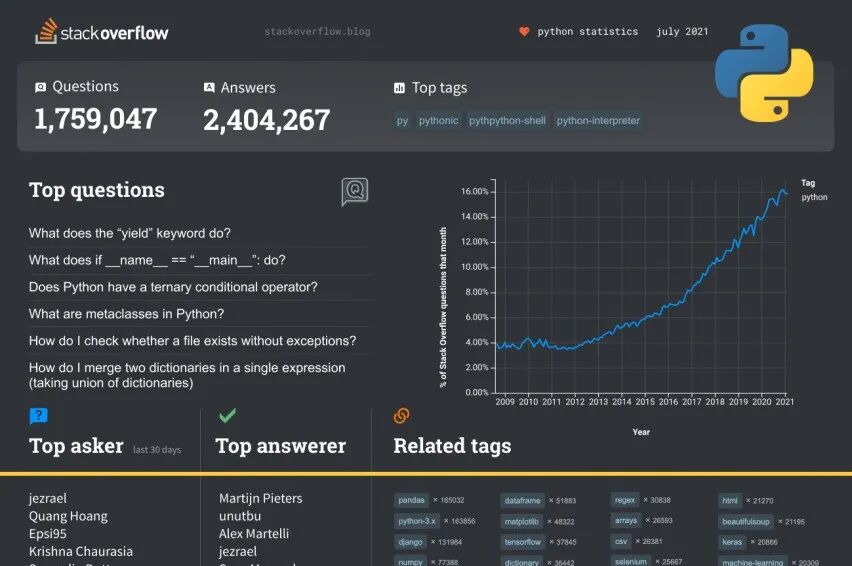Viewport: 852px width, 566px height.
Task: Select the python-3.x related tag
Action: 417,521
